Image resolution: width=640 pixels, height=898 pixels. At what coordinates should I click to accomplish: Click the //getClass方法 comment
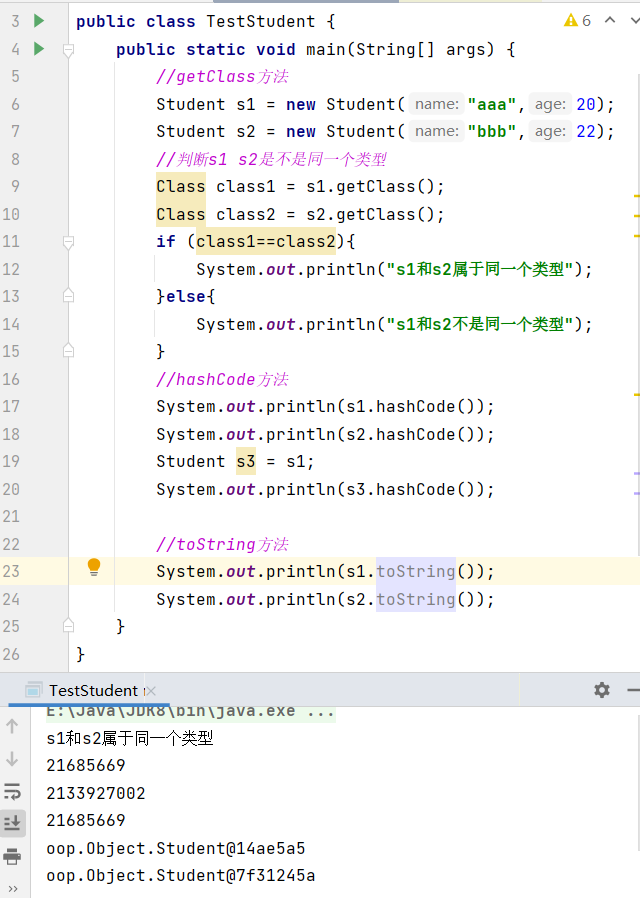pos(222,77)
